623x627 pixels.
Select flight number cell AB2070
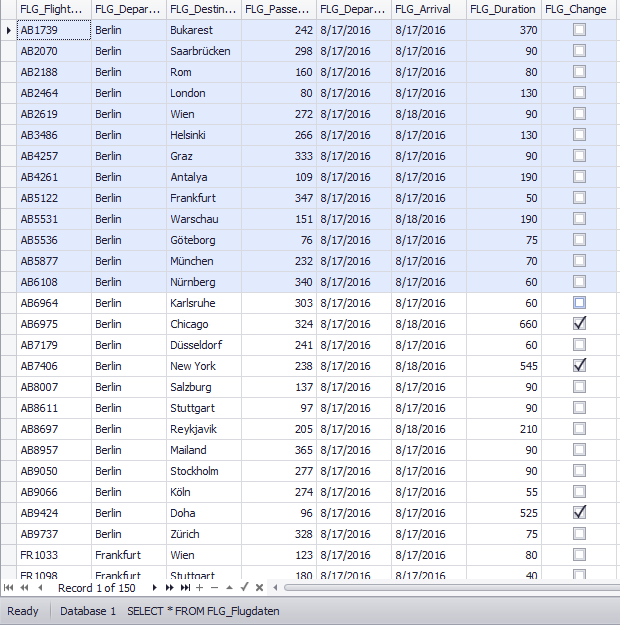click(54, 51)
